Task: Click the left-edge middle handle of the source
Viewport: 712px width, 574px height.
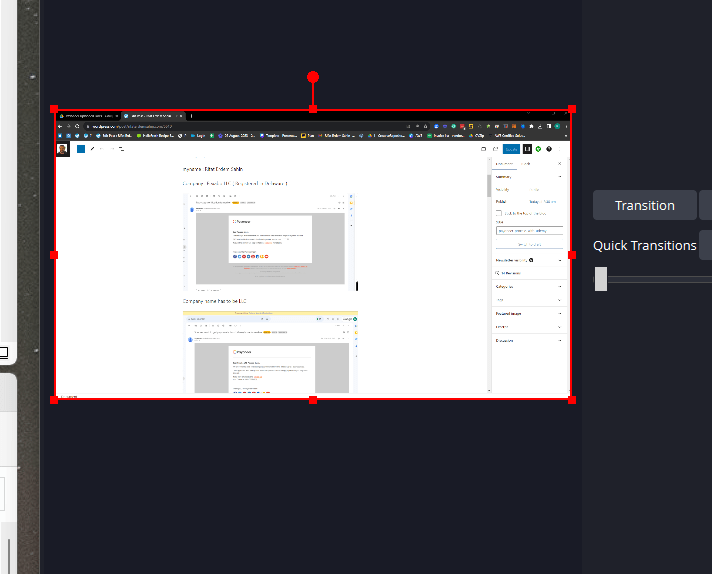Action: tap(54, 255)
